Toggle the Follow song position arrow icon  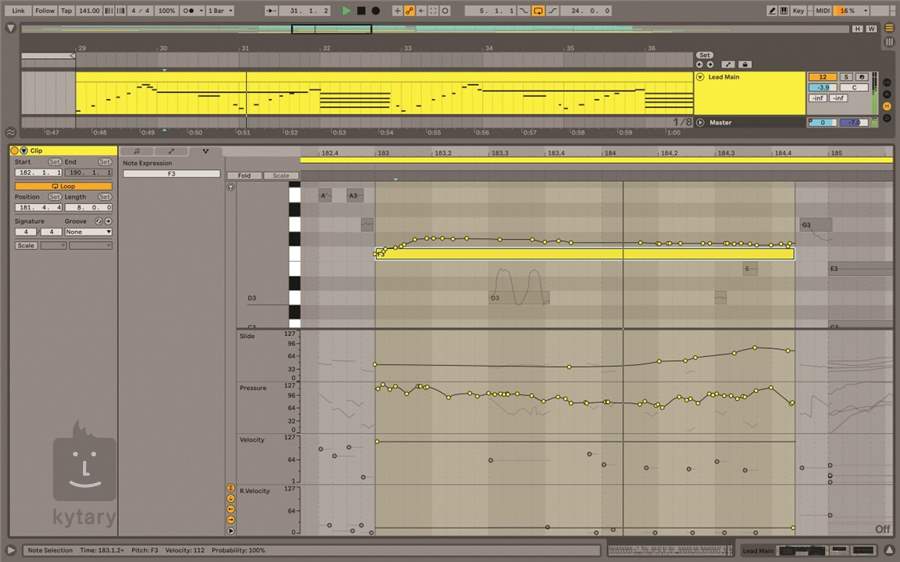[x=271, y=10]
